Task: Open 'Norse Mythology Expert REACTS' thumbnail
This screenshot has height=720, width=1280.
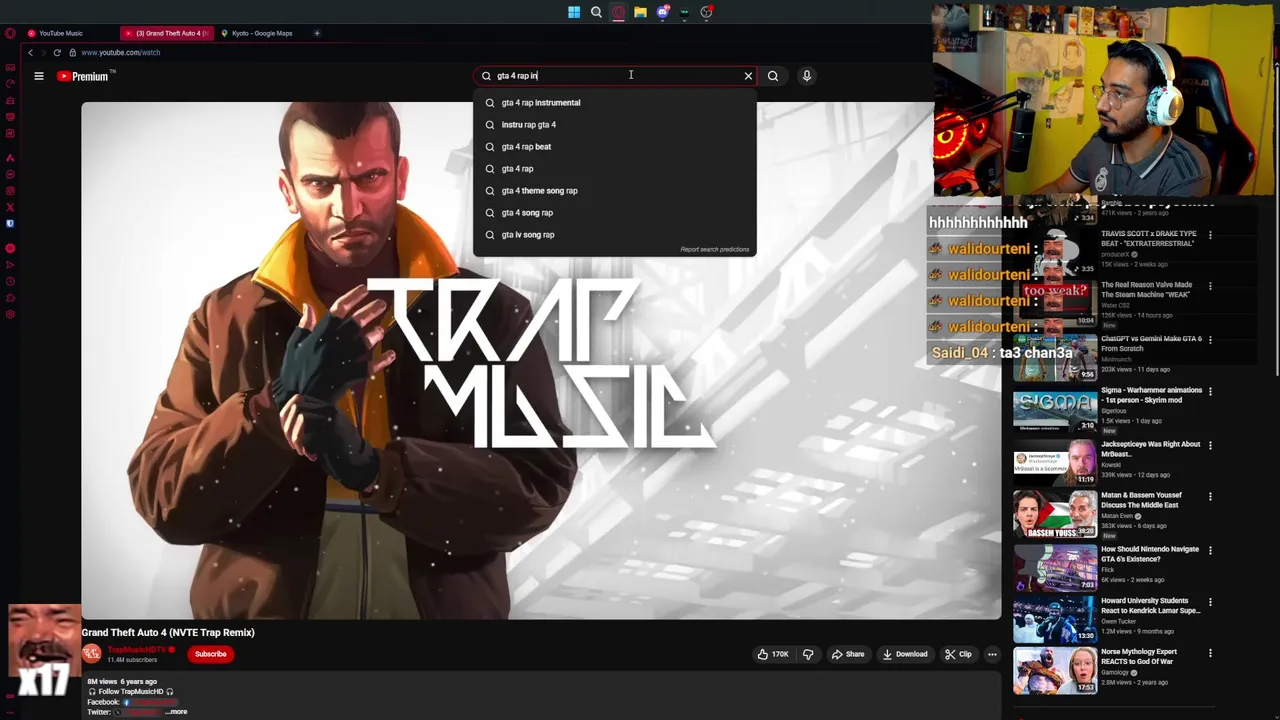Action: tap(1055, 671)
